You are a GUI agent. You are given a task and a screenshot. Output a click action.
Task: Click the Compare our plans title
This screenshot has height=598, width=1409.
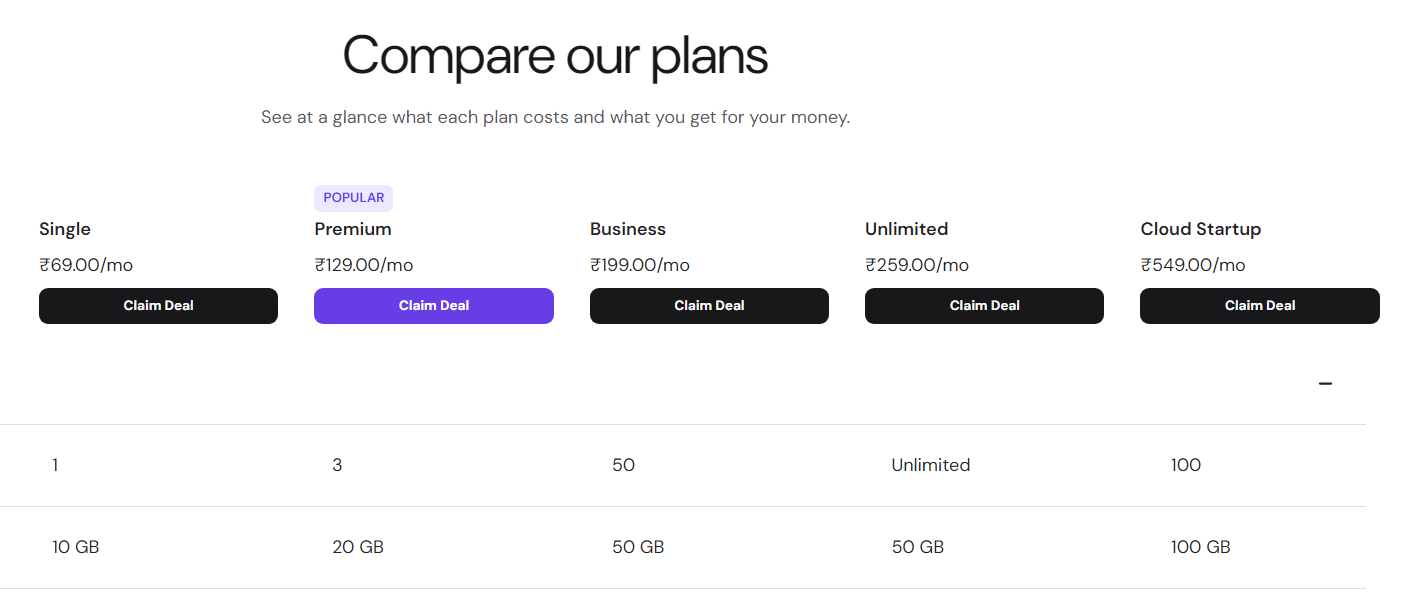click(554, 56)
